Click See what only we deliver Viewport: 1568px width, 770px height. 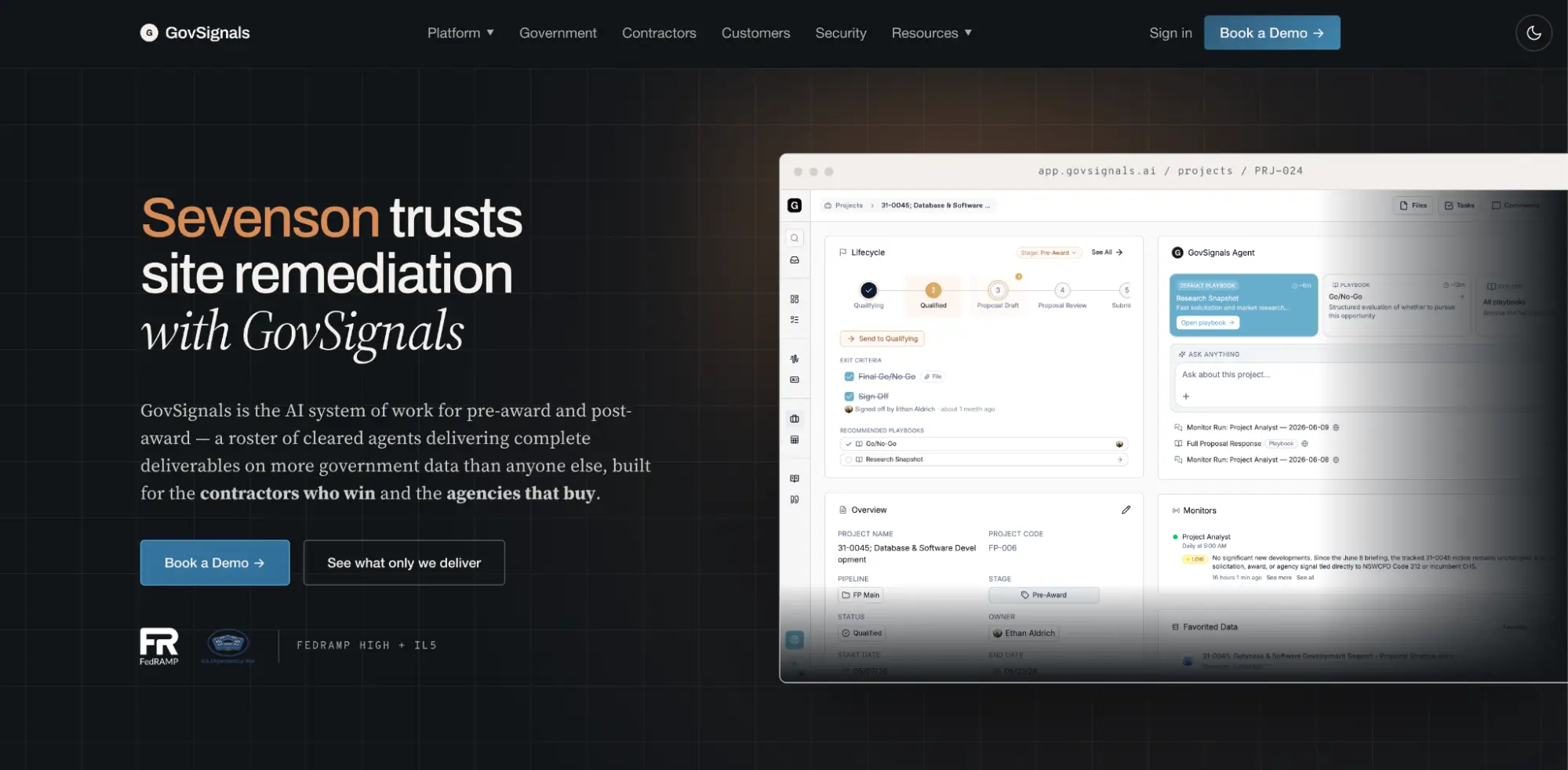404,563
